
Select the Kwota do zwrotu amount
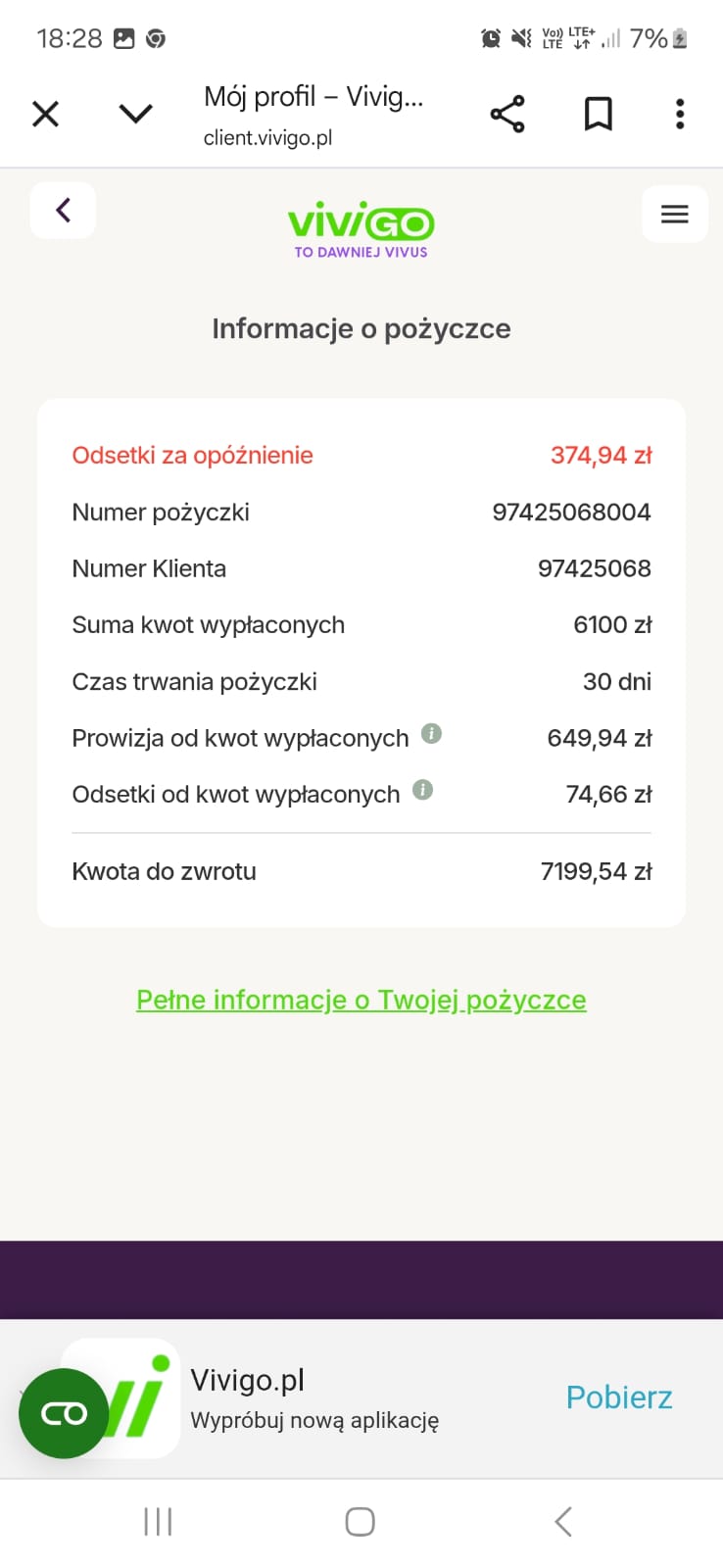point(597,871)
